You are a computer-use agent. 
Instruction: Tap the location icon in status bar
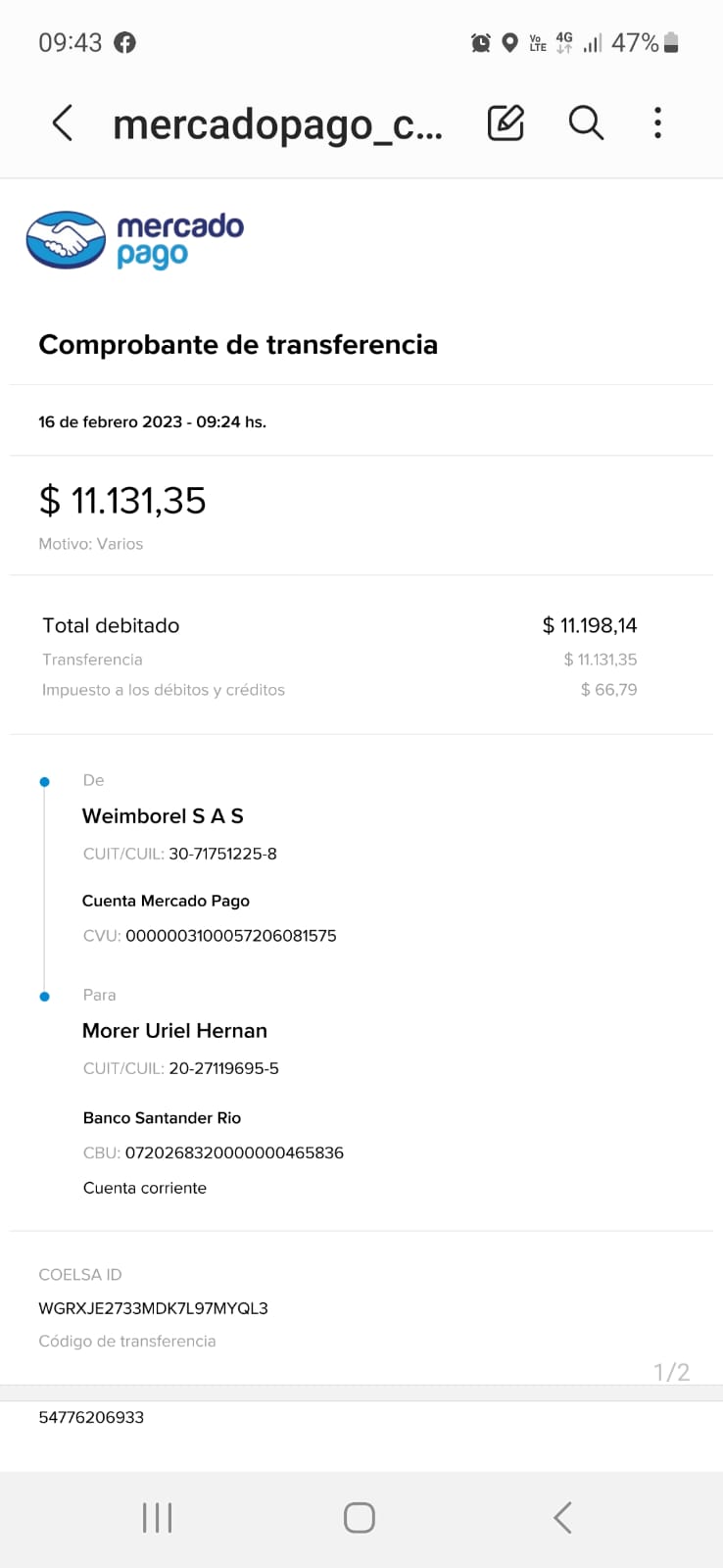click(x=509, y=43)
